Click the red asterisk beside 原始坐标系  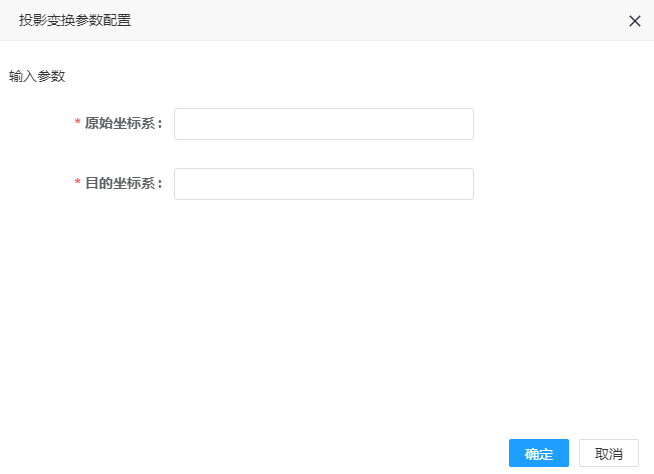pos(77,122)
